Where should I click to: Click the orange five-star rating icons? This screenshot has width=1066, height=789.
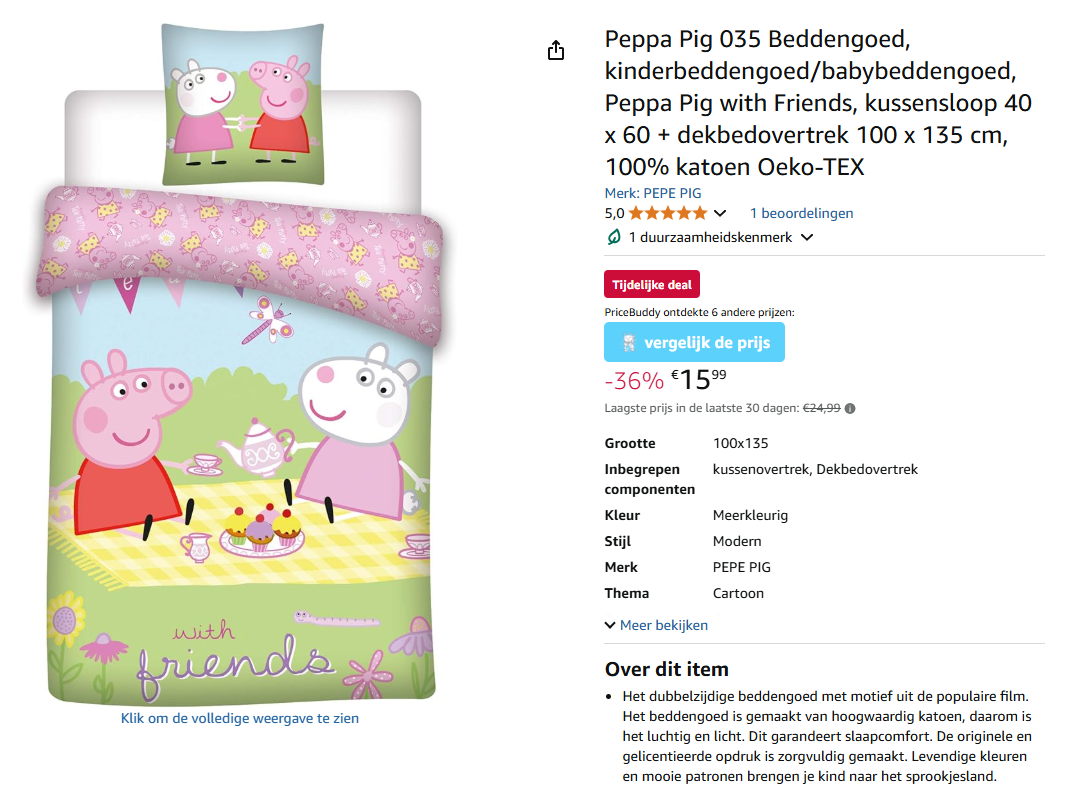667,212
